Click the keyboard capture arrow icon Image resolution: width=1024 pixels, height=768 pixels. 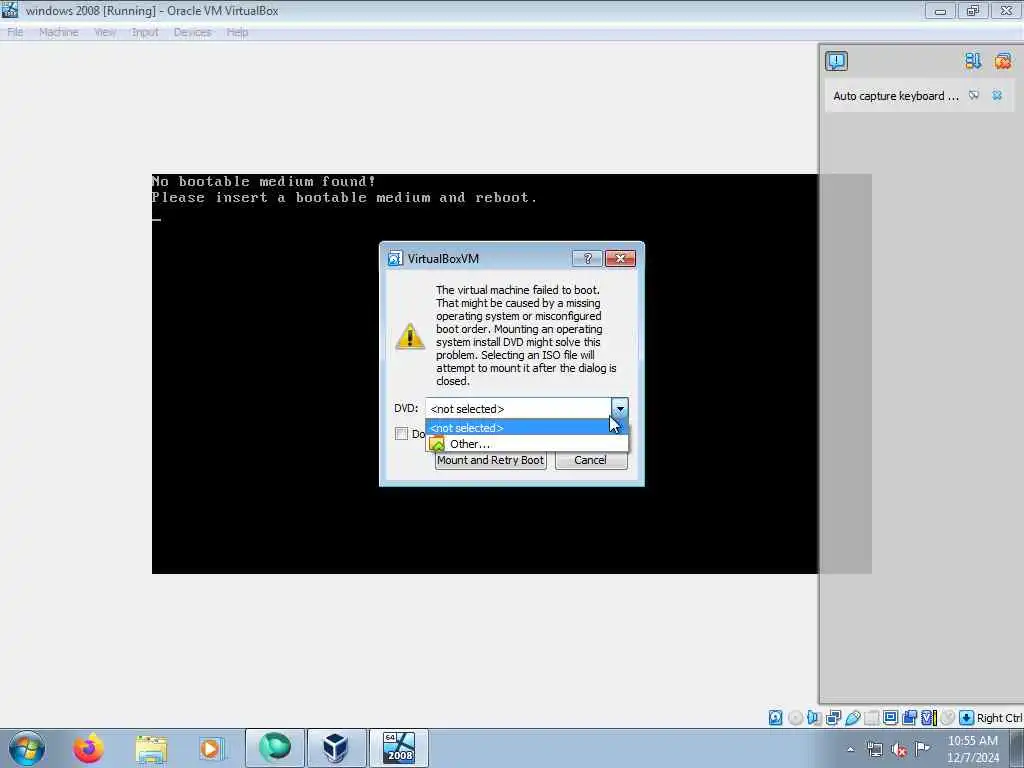(967, 718)
